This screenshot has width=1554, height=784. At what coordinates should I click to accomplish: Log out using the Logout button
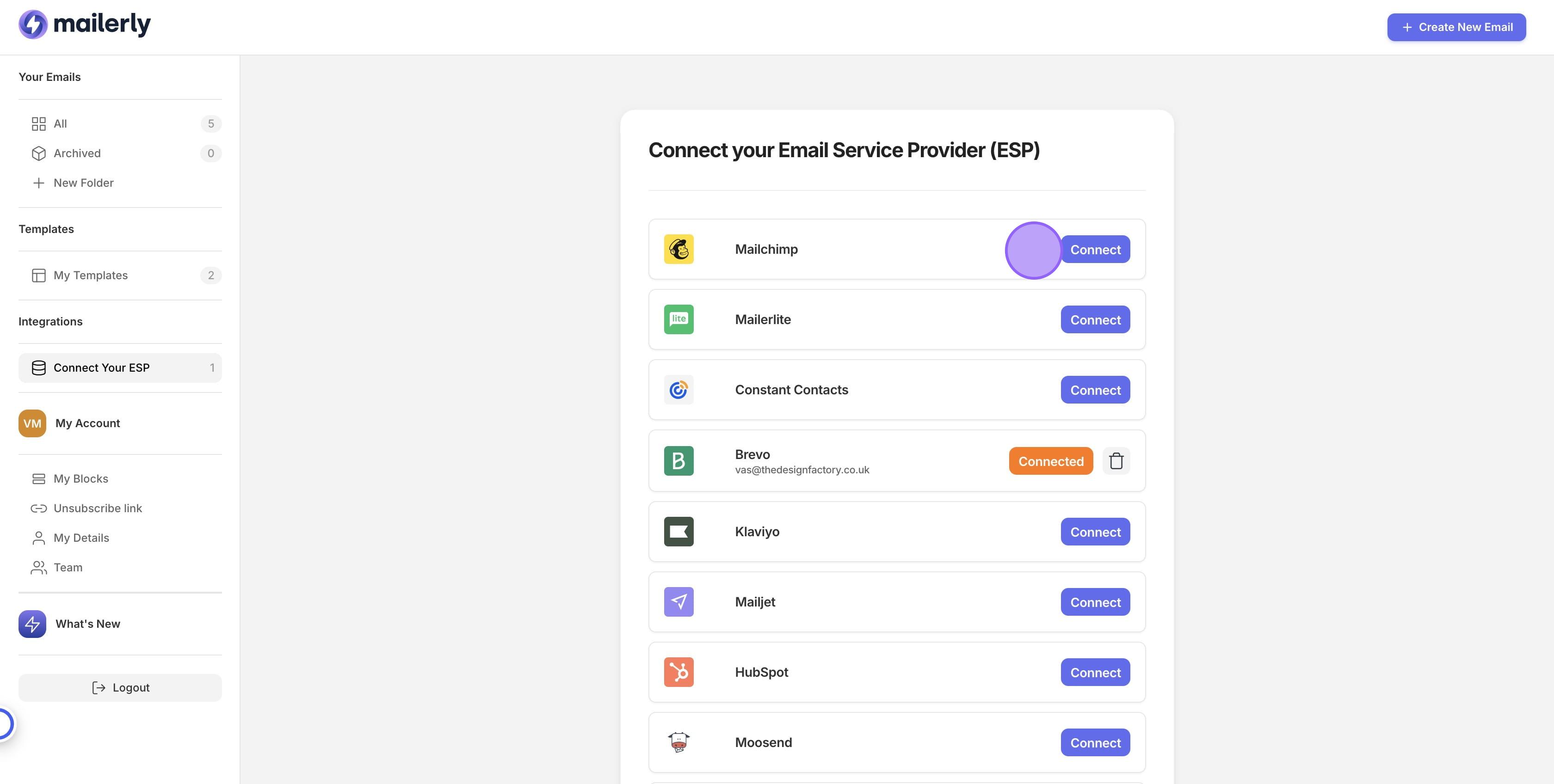120,687
